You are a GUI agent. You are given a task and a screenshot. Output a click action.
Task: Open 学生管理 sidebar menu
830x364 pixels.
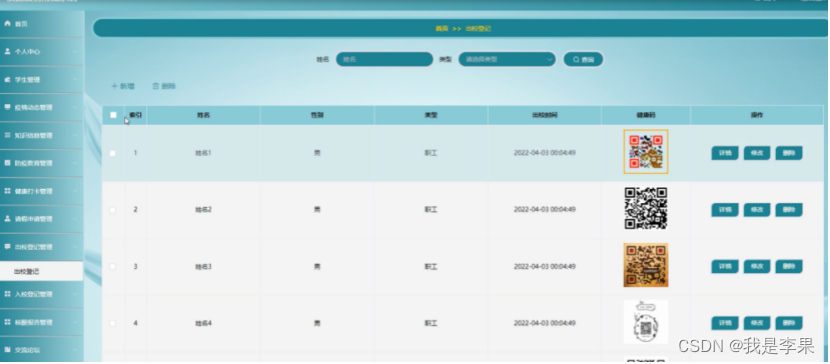tap(41, 80)
